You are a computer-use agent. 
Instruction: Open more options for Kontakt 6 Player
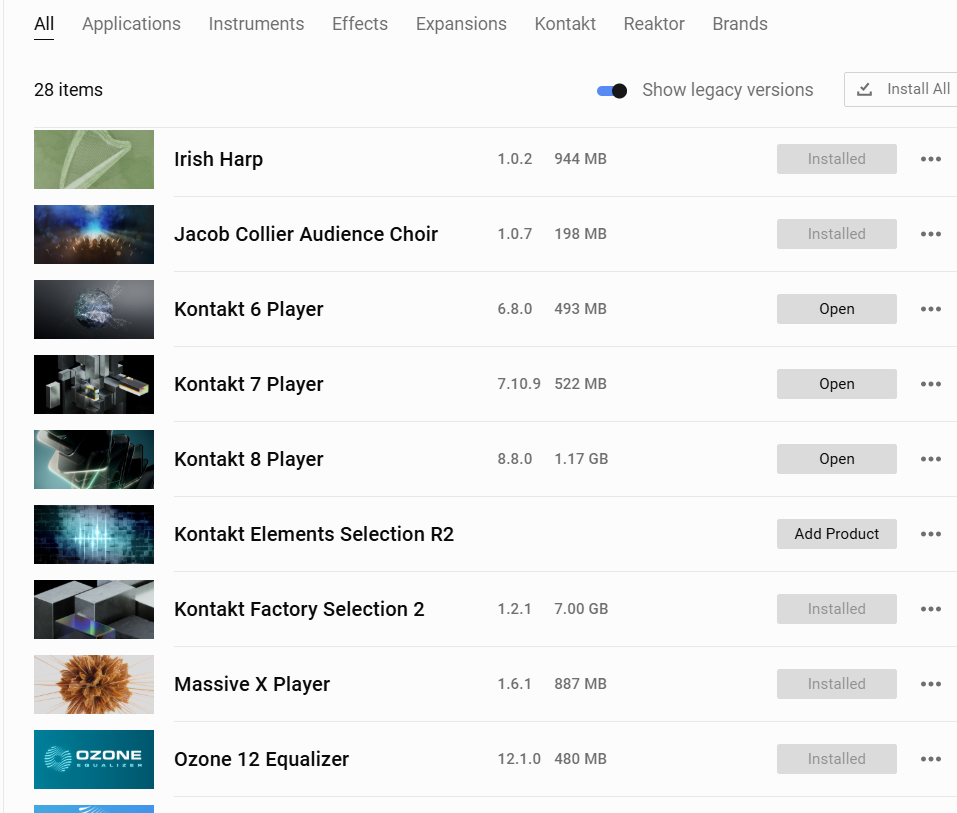pos(930,309)
